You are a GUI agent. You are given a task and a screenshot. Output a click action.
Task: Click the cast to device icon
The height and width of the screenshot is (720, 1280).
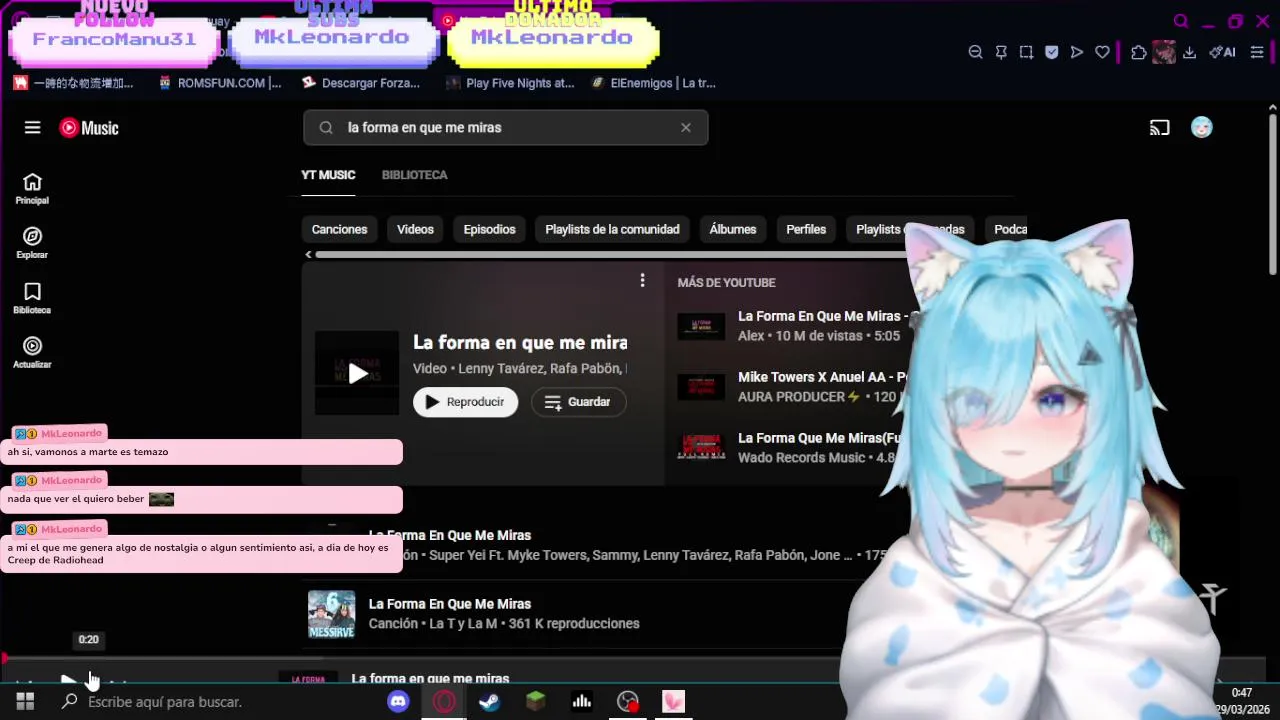(1160, 128)
